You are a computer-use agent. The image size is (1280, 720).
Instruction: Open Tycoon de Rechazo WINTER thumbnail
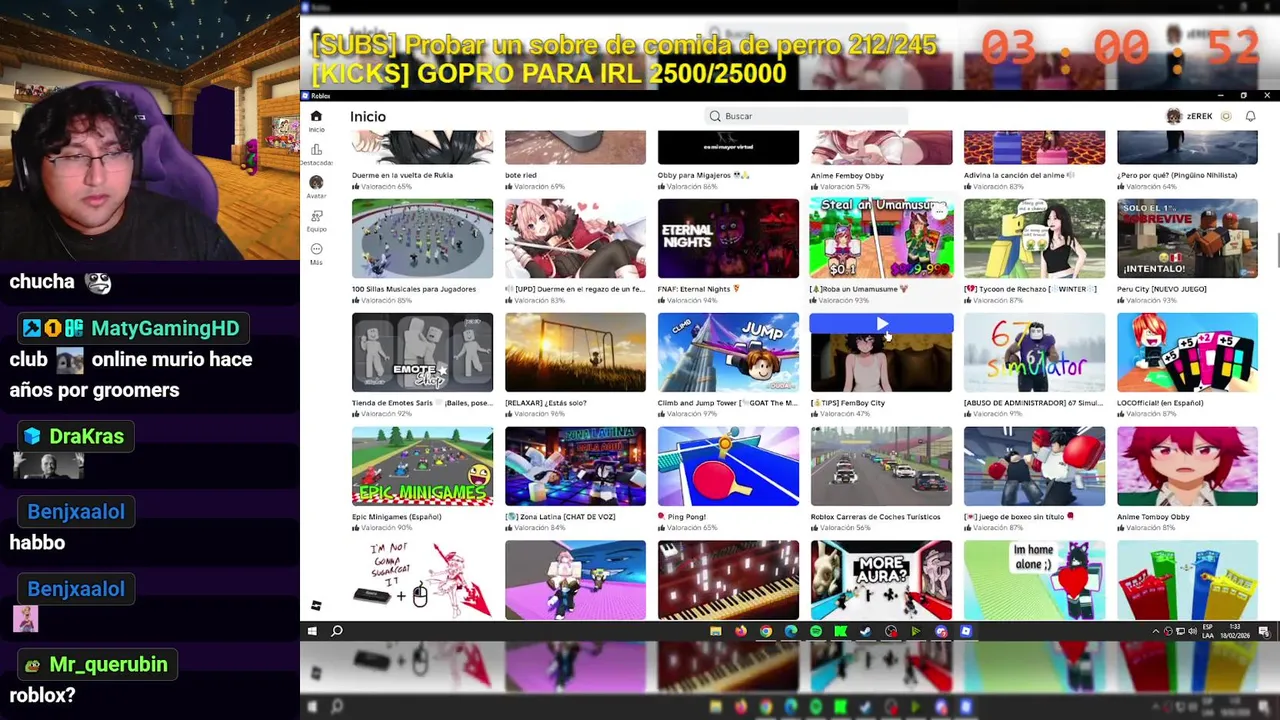click(1034, 238)
